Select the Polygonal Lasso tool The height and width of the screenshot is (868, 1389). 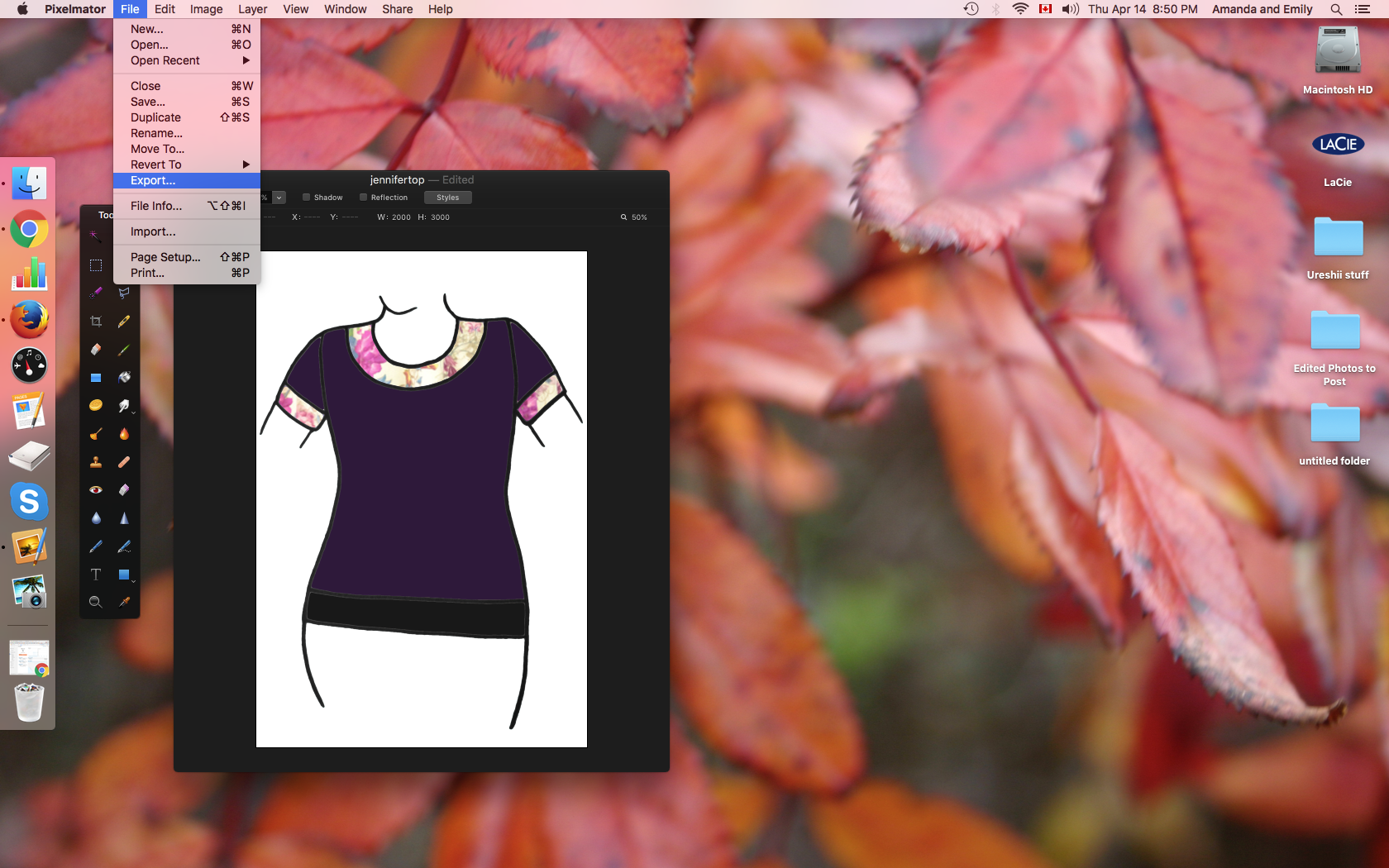[x=124, y=293]
